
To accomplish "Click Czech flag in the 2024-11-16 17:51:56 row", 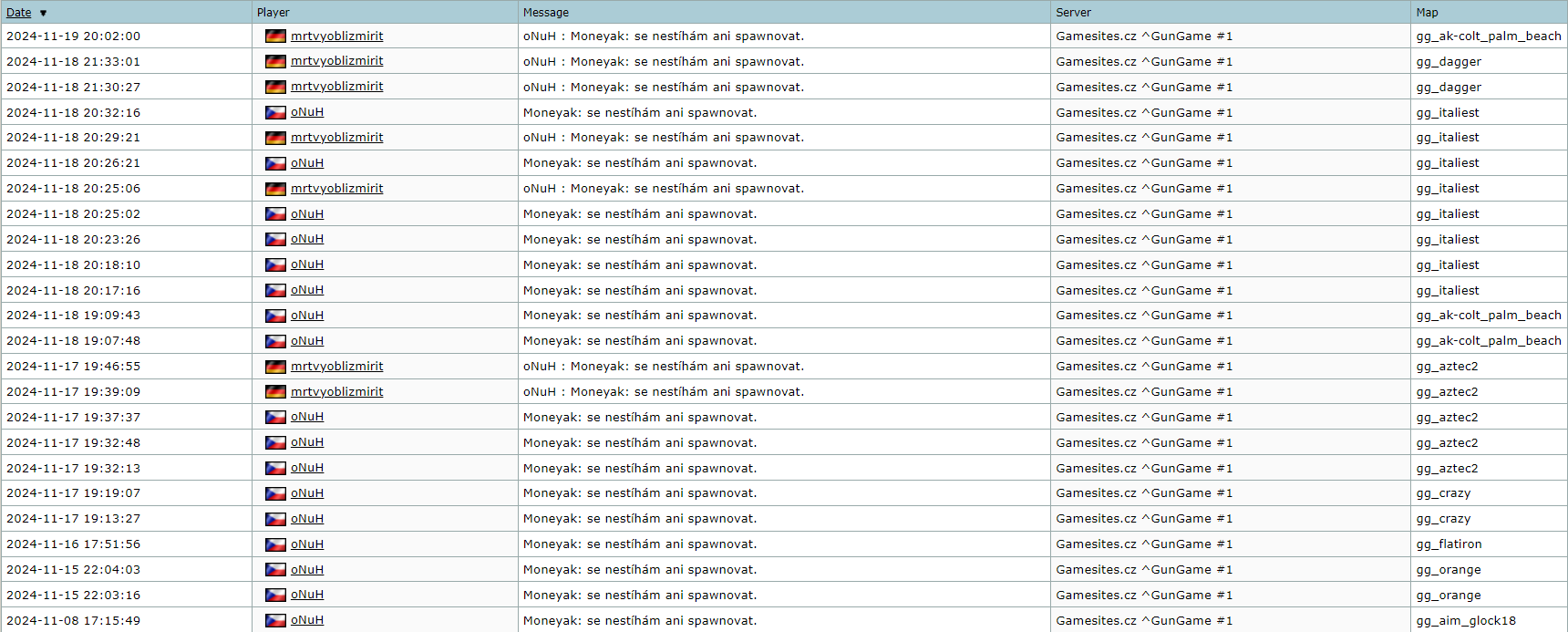I will [x=275, y=544].
